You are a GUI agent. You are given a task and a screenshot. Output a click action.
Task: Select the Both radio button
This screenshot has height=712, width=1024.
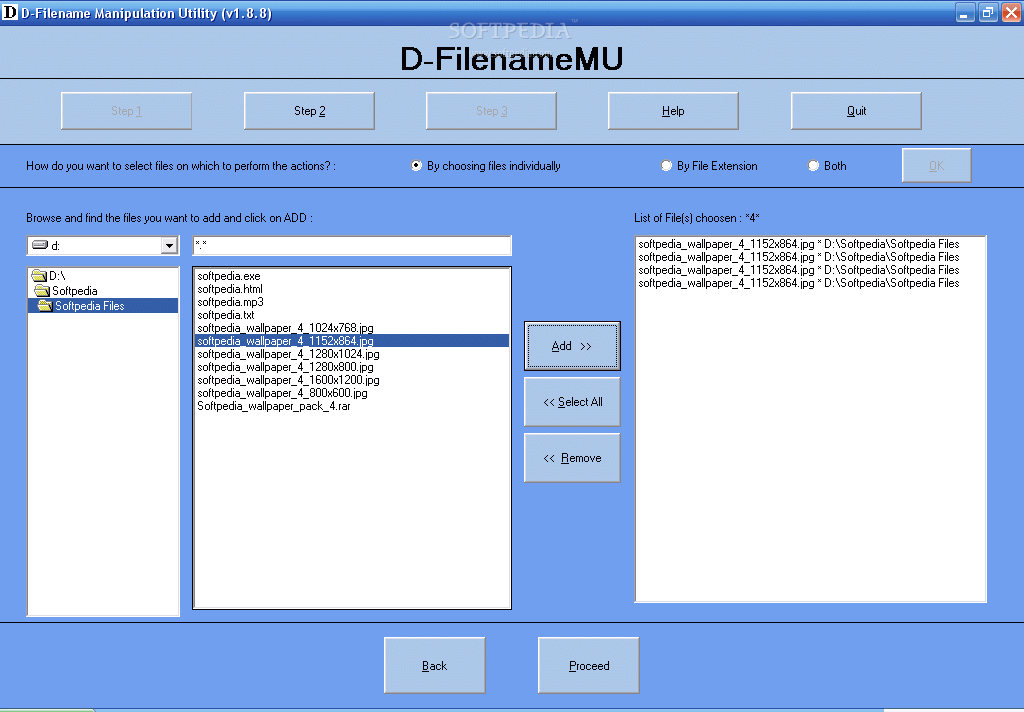pos(813,166)
